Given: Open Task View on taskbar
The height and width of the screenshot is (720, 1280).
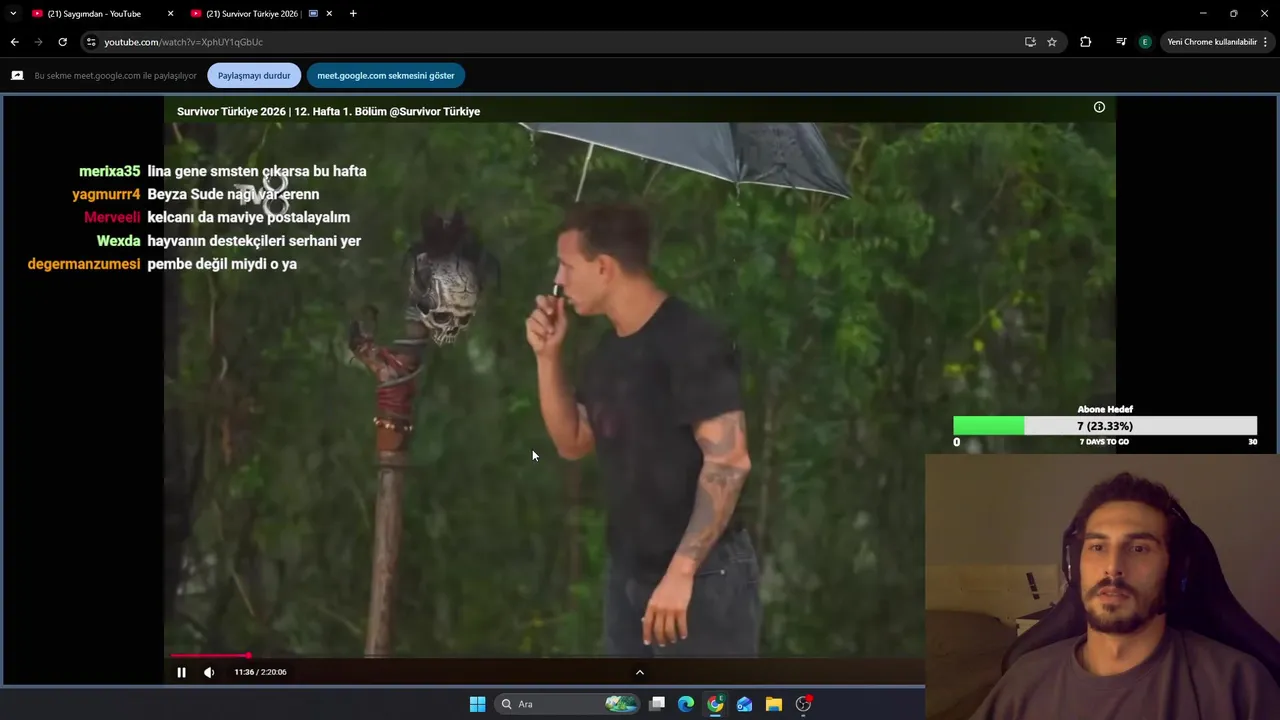Looking at the screenshot, I should coord(657,704).
